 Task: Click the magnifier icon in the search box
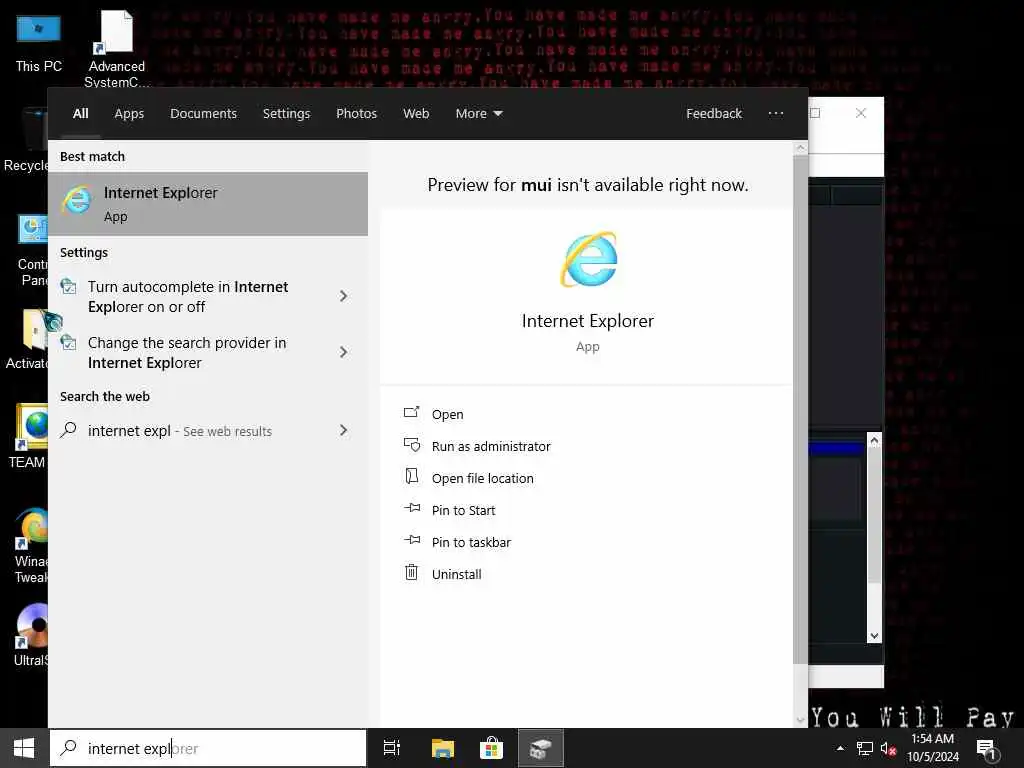[x=68, y=748]
